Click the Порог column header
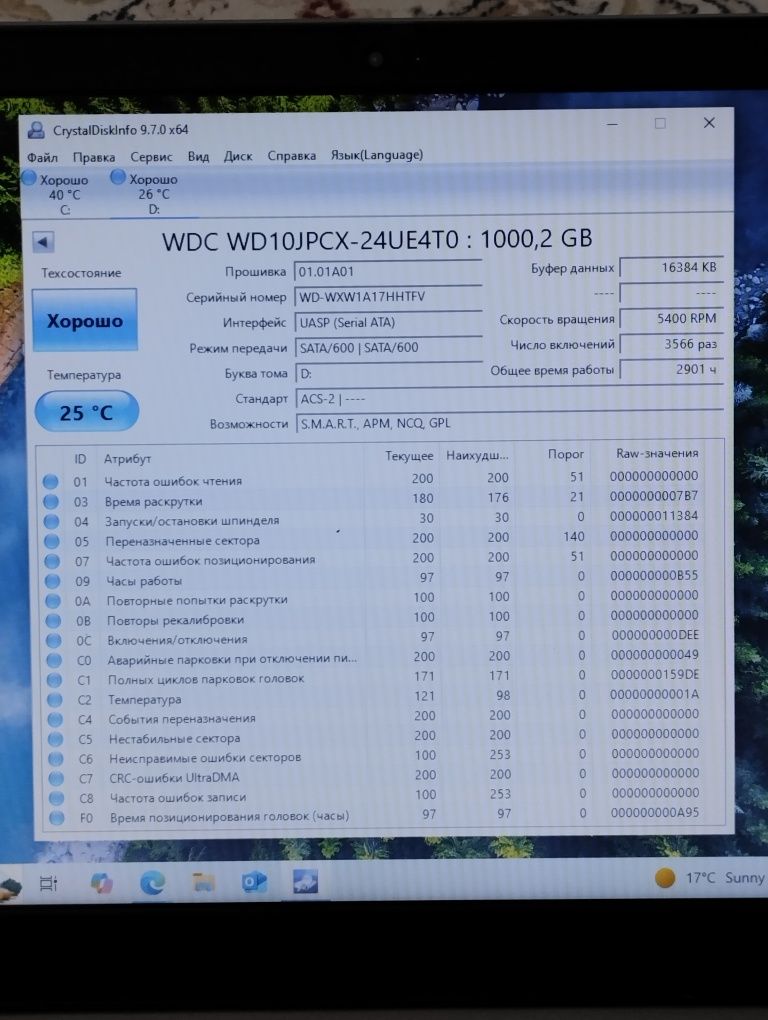 565,454
